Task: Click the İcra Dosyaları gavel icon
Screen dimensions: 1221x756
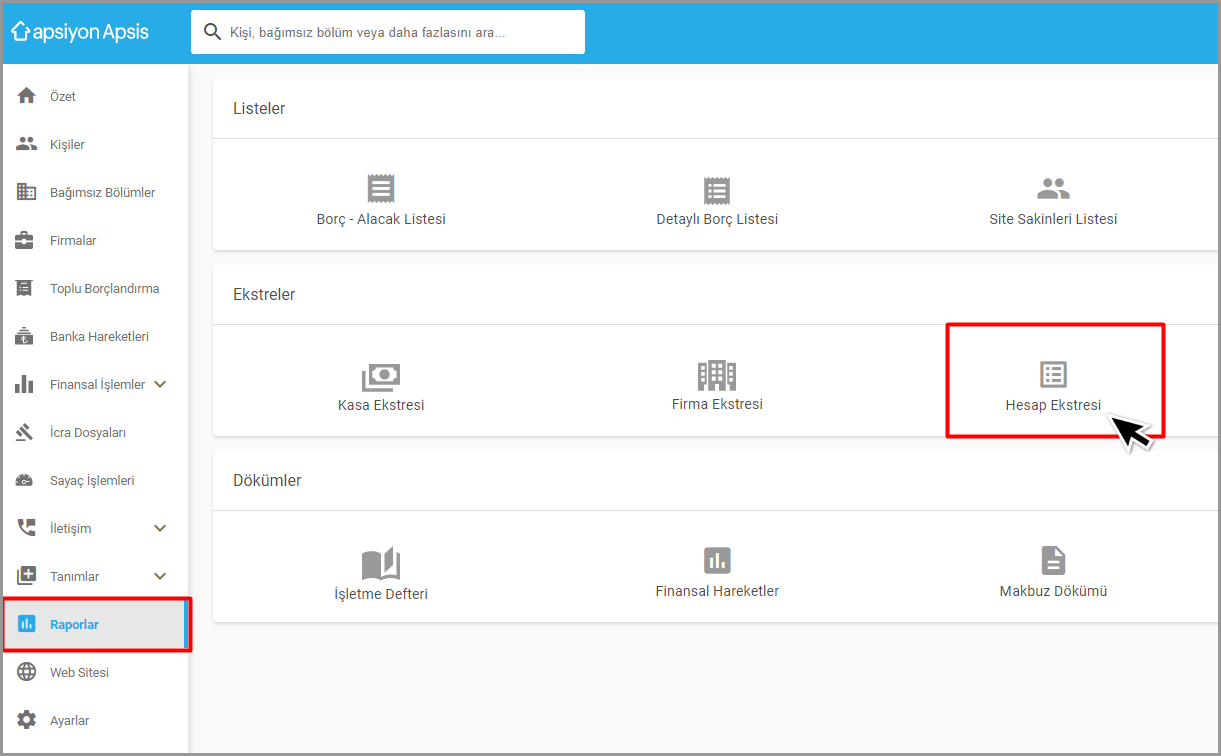Action: point(26,432)
